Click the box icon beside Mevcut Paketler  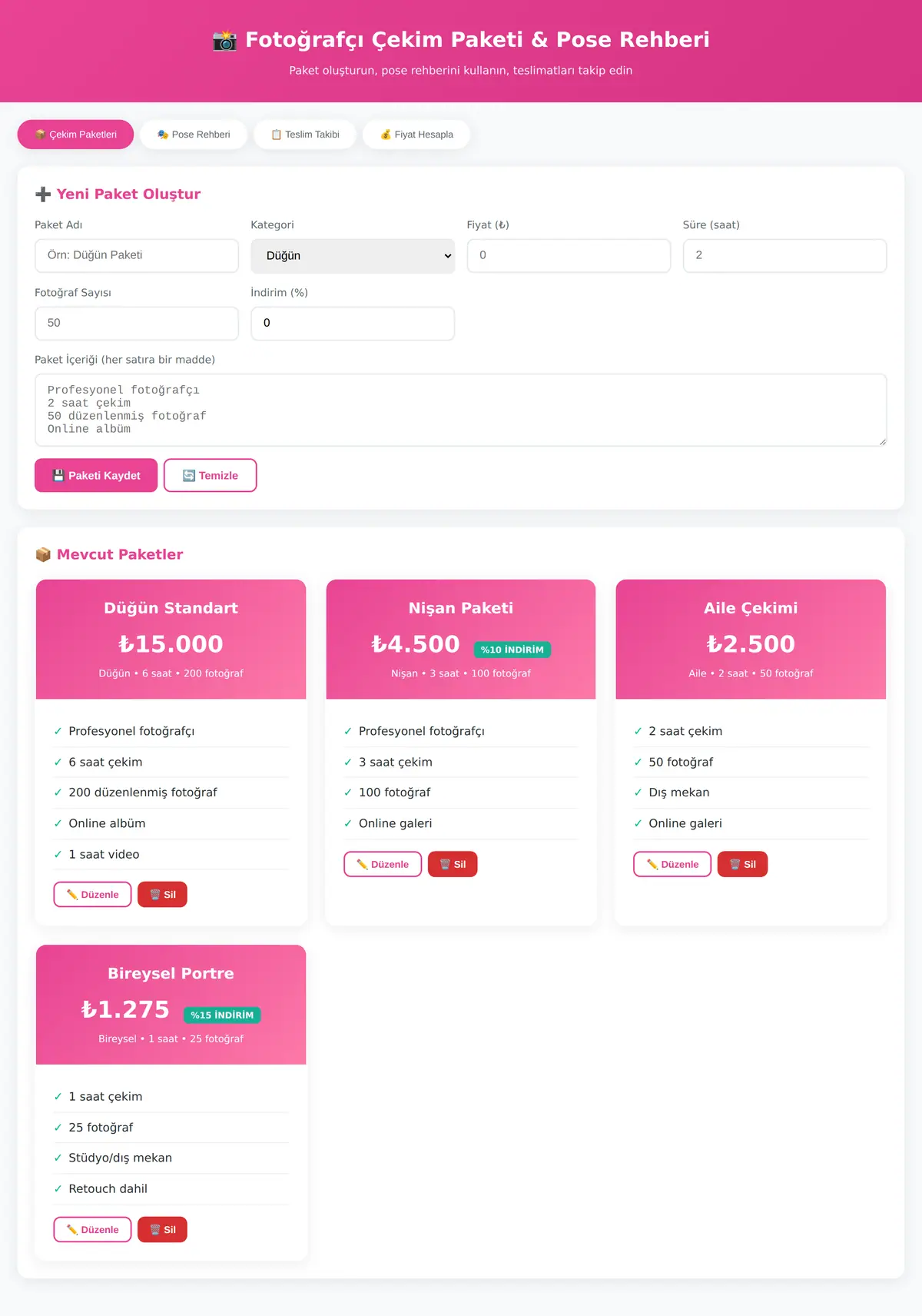tap(43, 554)
